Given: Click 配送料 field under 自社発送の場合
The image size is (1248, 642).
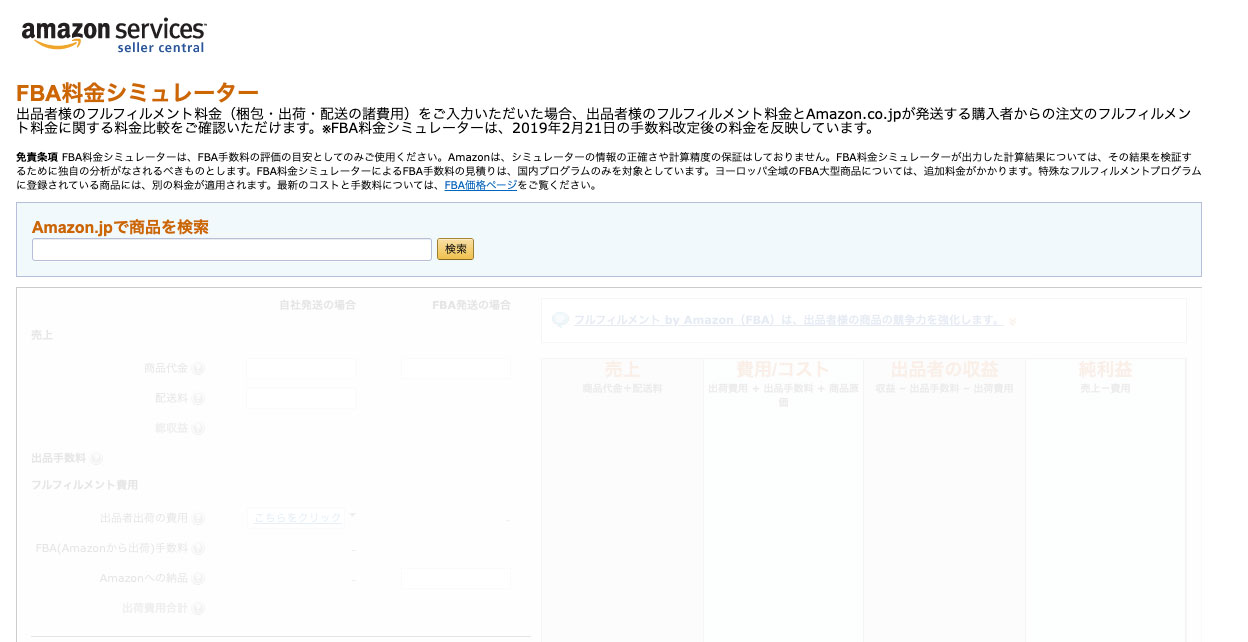Looking at the screenshot, I should 301,399.
